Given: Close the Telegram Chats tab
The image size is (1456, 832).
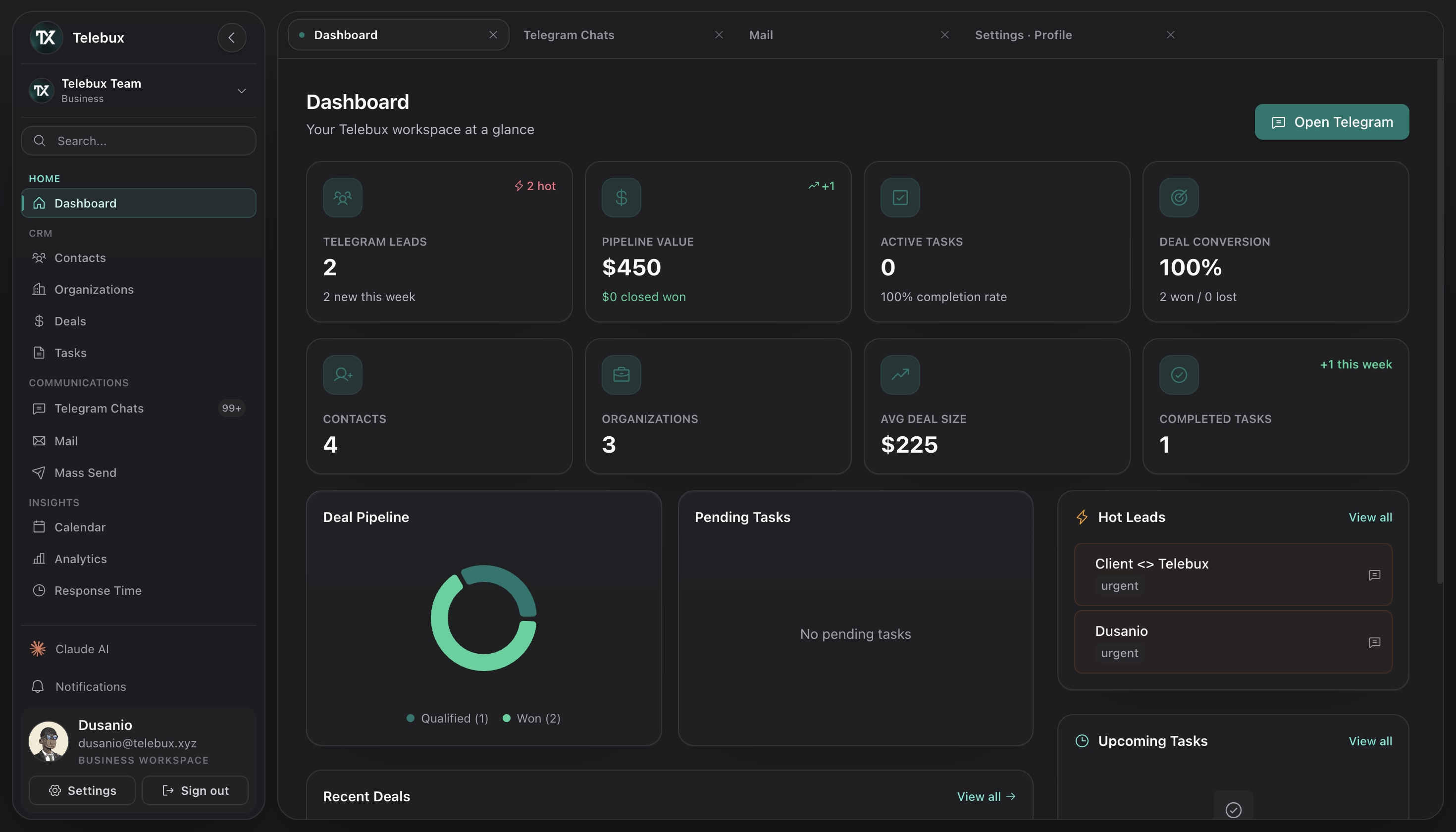Looking at the screenshot, I should click(x=719, y=35).
